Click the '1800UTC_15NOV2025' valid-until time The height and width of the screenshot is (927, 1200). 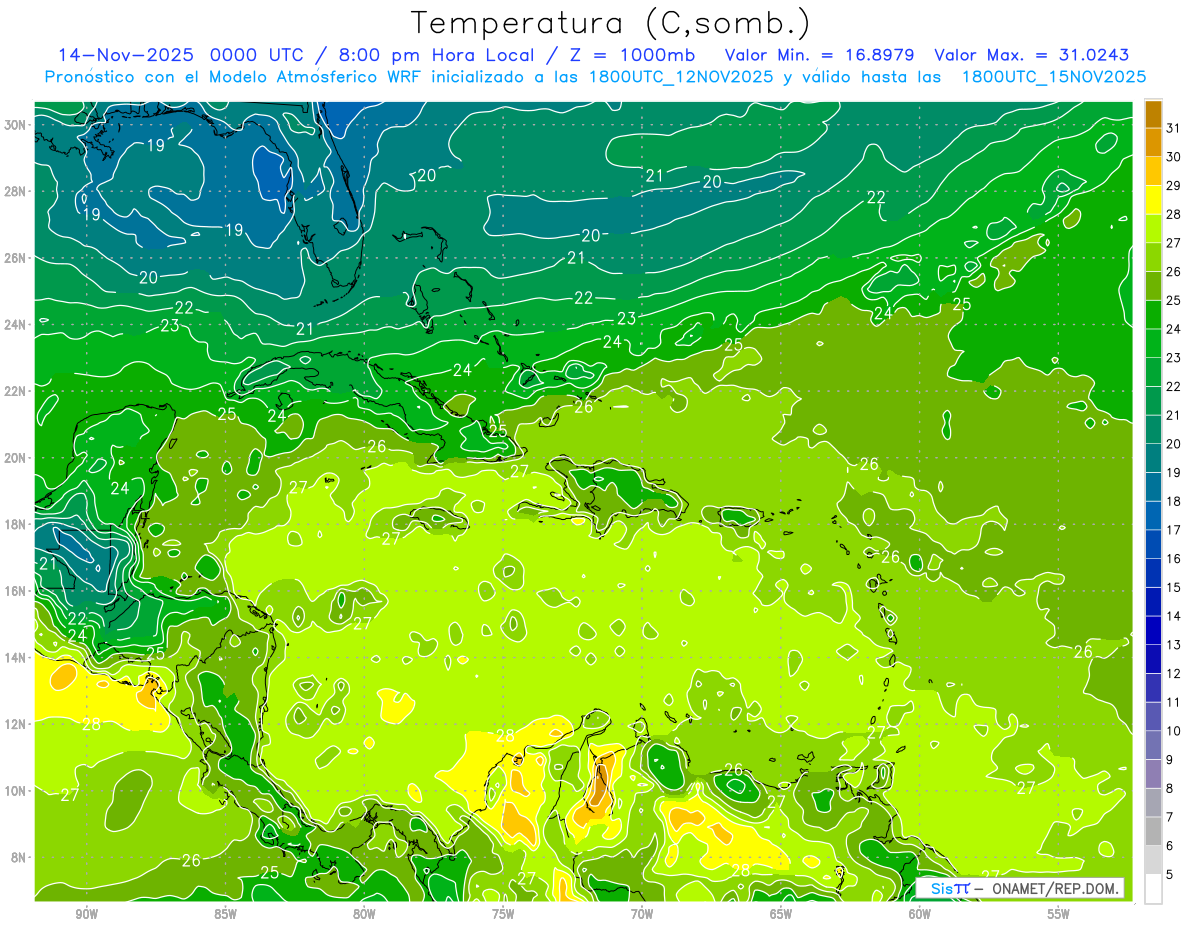[x=1054, y=77]
